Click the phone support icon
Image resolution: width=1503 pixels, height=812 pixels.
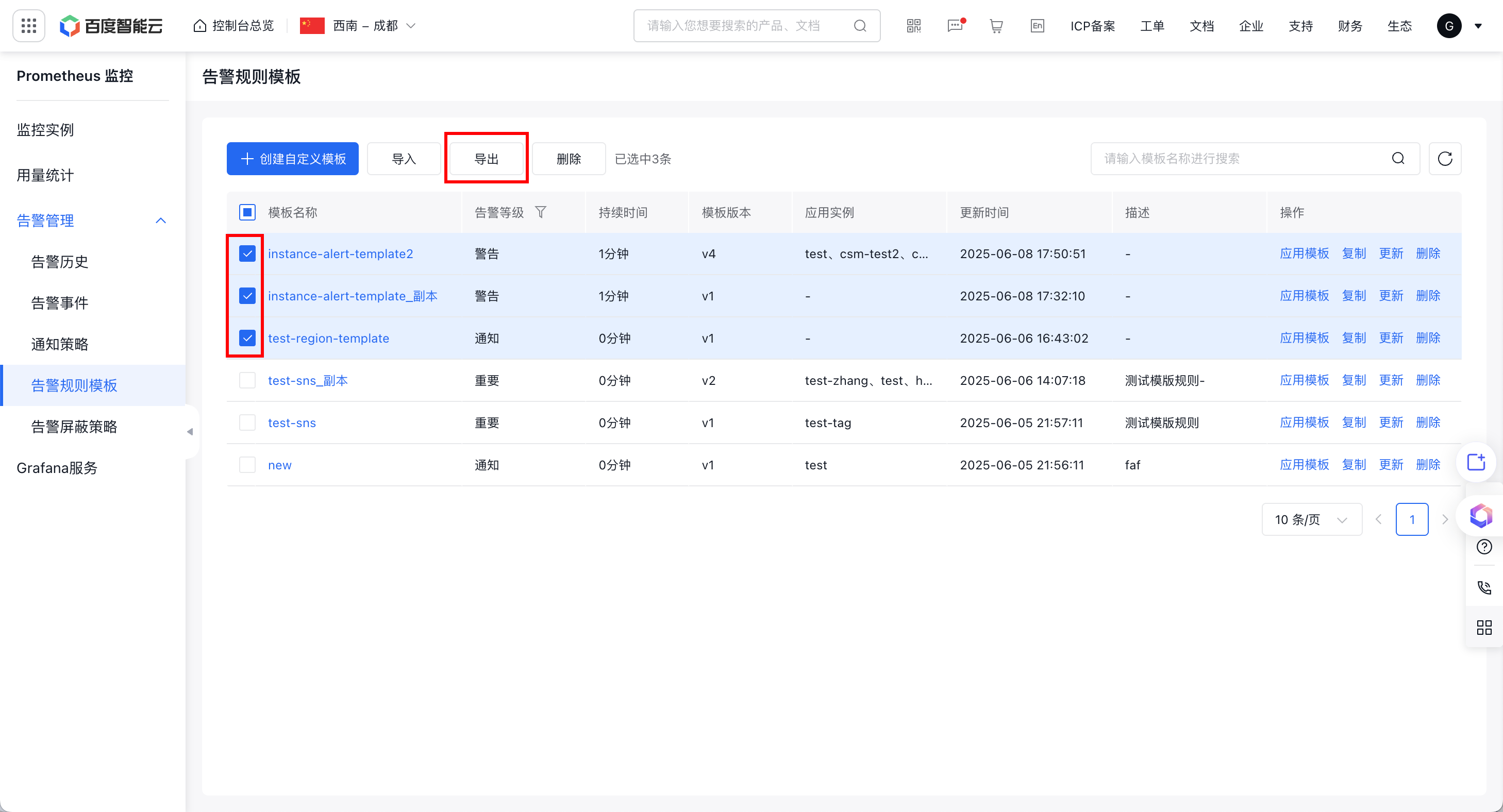tap(1484, 587)
